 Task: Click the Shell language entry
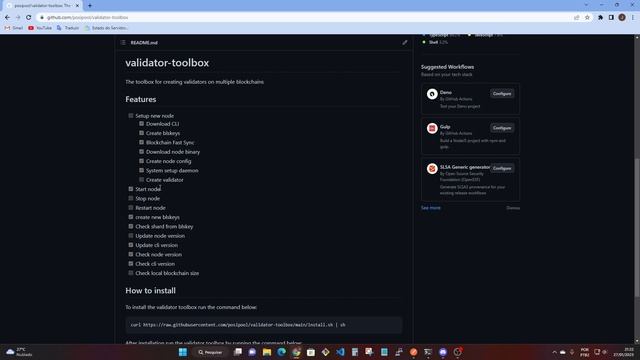tap(435, 42)
